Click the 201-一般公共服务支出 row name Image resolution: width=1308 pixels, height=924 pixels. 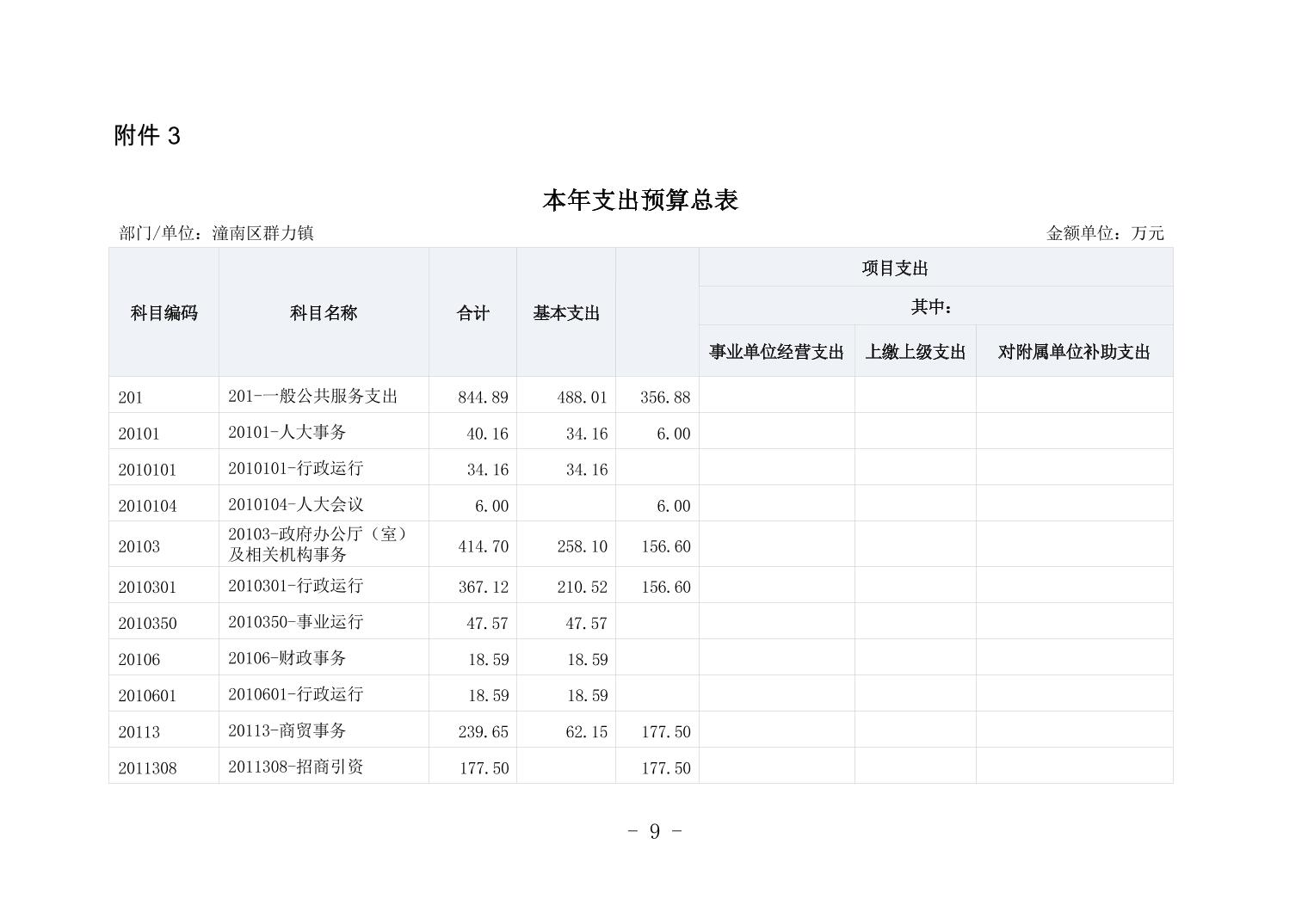pos(313,396)
